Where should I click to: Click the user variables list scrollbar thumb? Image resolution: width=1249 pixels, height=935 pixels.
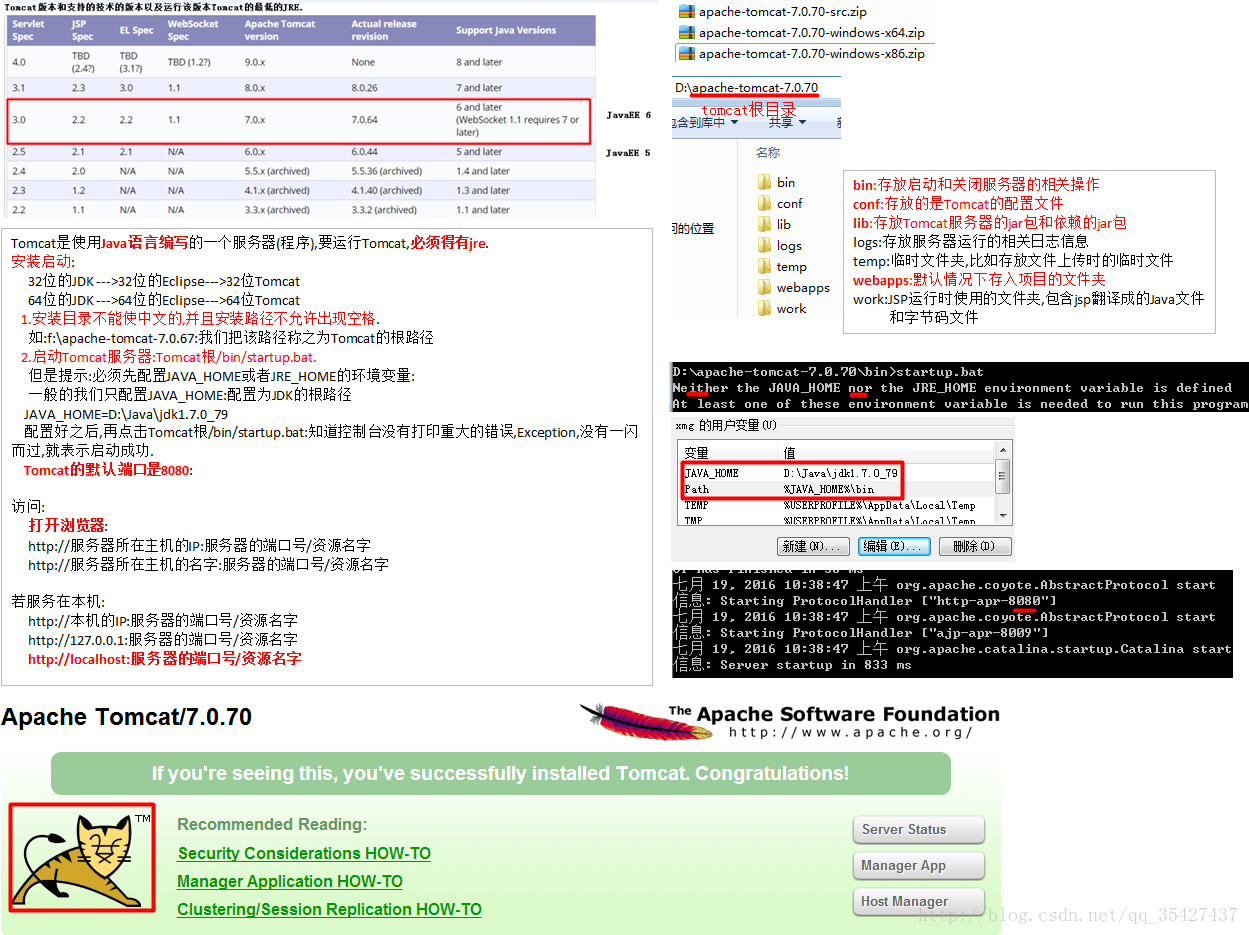pyautogui.click(x=1003, y=476)
